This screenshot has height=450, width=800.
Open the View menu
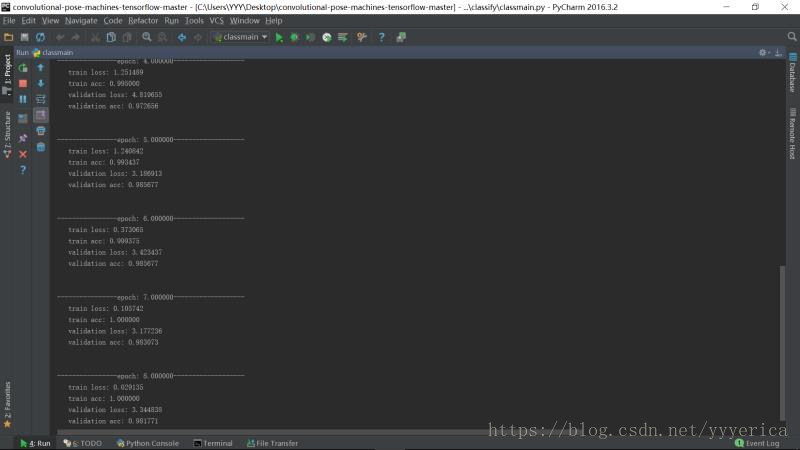tap(50, 21)
